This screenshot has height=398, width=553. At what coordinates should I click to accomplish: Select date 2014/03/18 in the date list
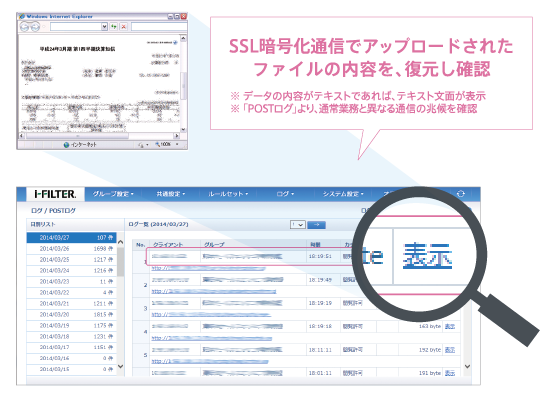72,336
